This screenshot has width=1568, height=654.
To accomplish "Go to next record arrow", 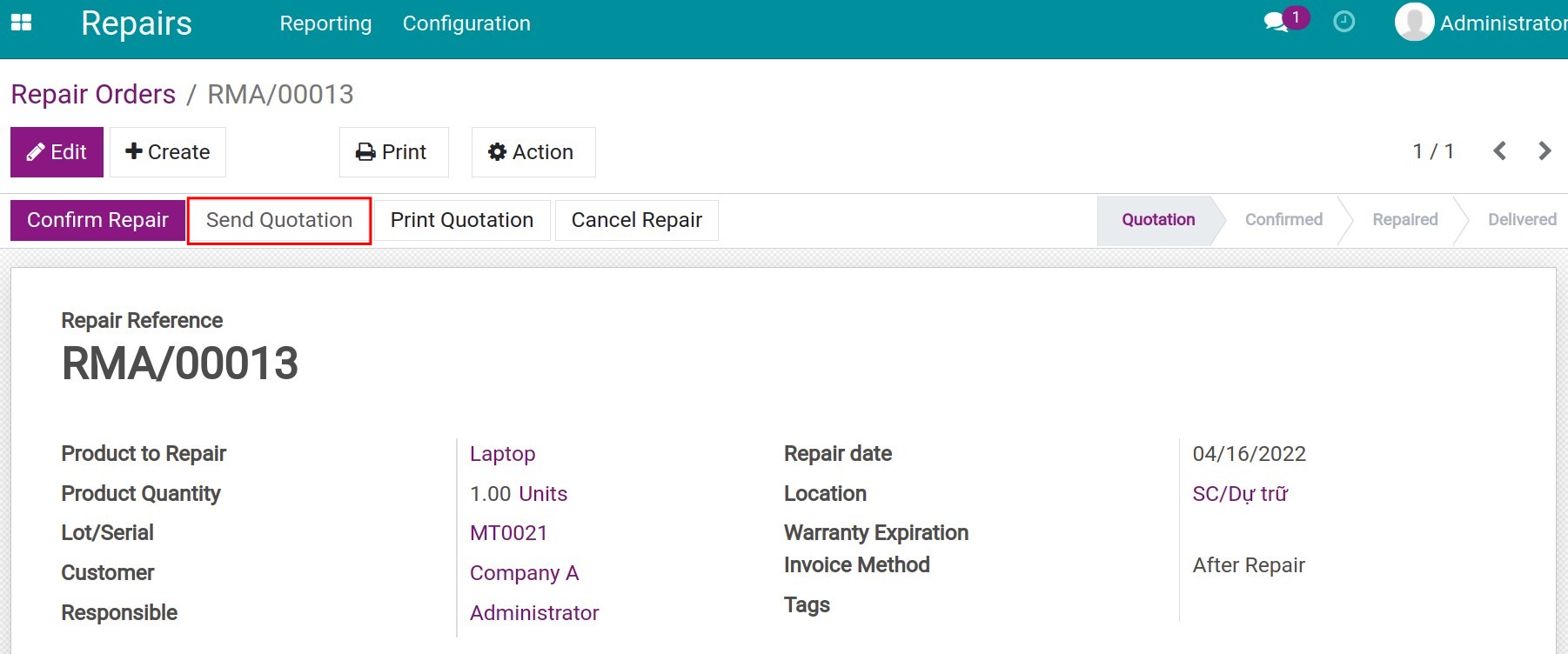I will click(1545, 151).
